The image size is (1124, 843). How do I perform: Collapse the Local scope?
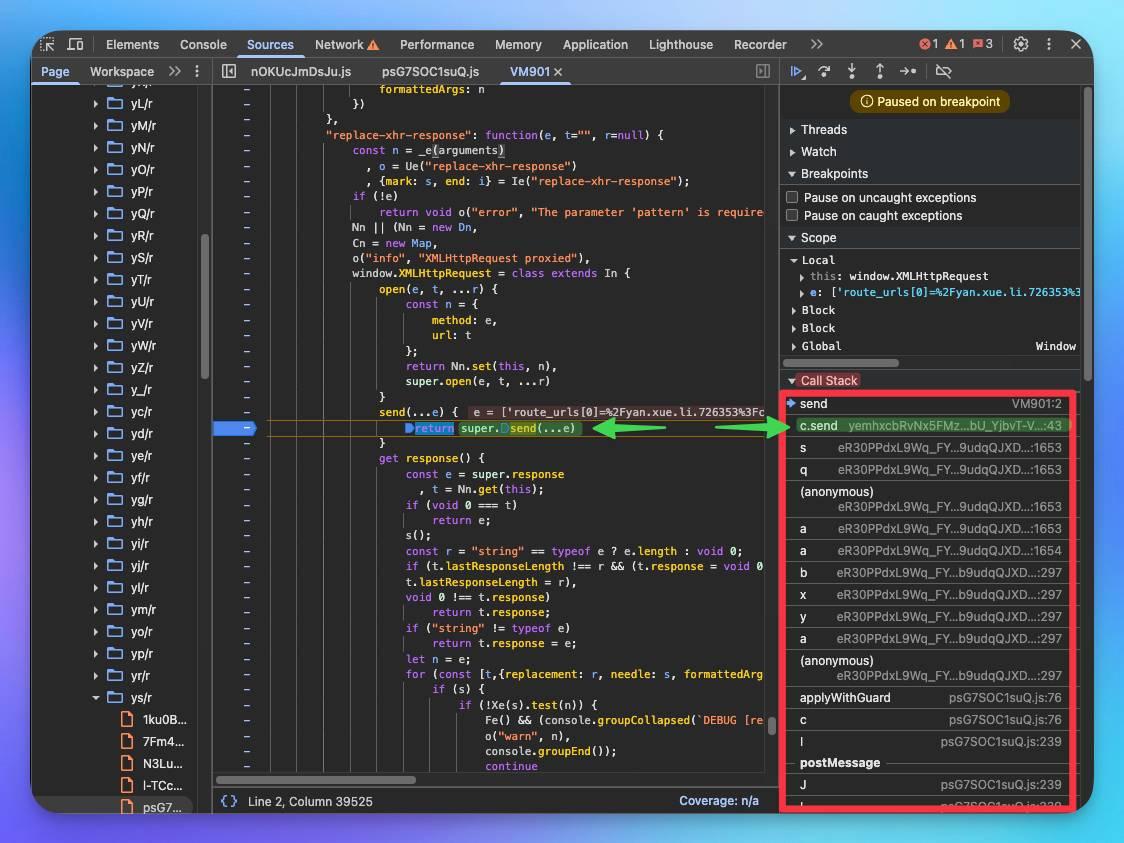coord(794,260)
